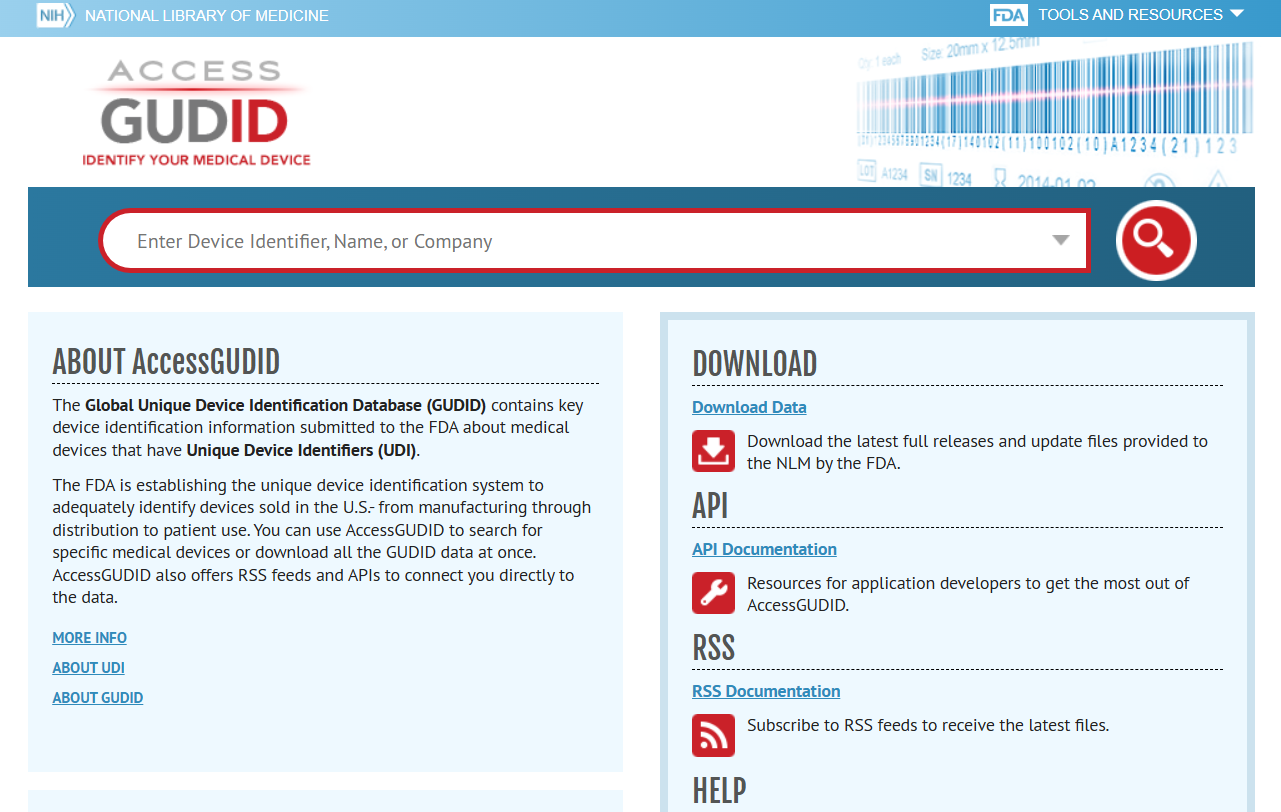Screen dimensions: 1281x812
Task: Click the 'Subscribe to RSS feeds' description text
Action: (928, 725)
